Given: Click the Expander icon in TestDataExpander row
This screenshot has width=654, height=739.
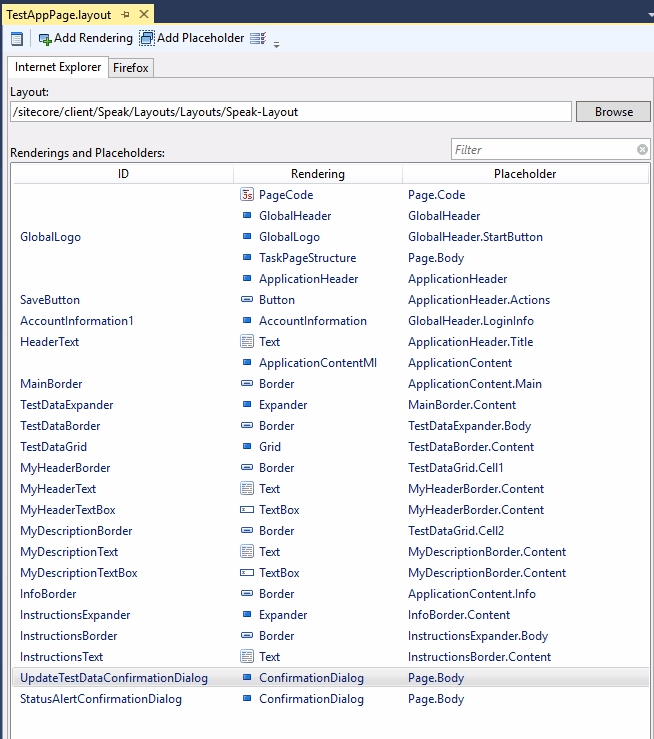Looking at the screenshot, I should pos(247,404).
